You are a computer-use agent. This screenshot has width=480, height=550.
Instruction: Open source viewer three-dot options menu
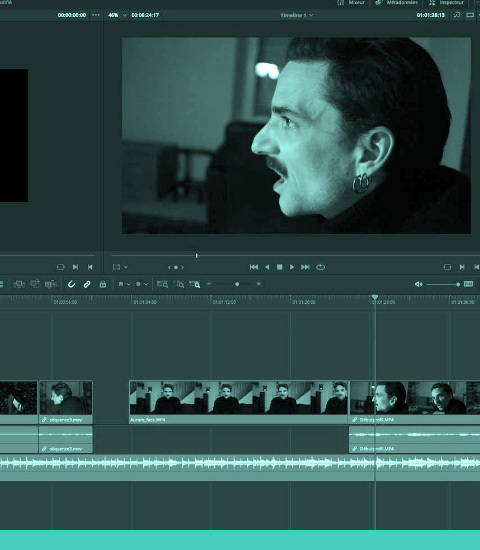click(96, 15)
